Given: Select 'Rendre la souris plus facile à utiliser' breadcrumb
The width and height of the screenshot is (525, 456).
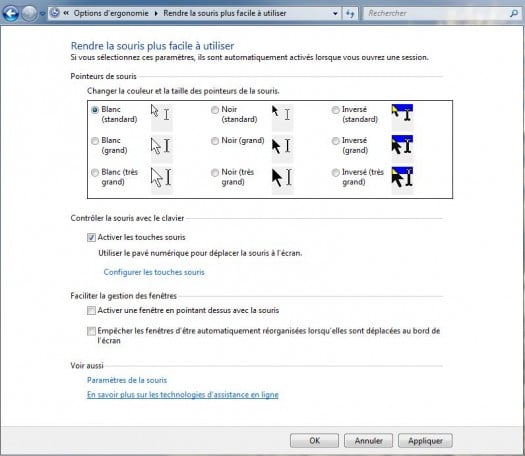Looking at the screenshot, I should 225,13.
